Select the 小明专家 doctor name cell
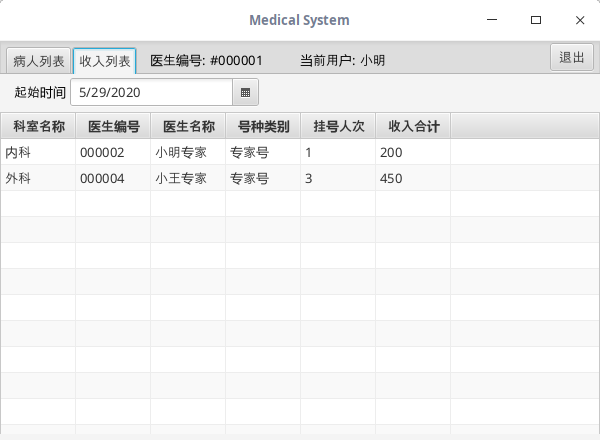Image resolution: width=600 pixels, height=440 pixels. pos(188,152)
